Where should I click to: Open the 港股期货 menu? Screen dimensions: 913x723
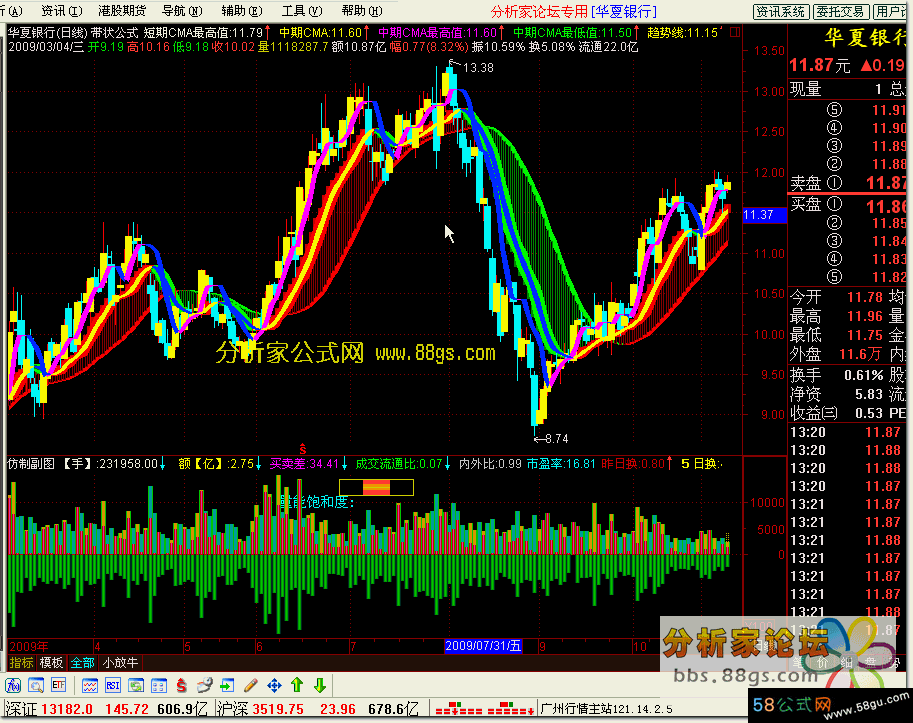pyautogui.click(x=122, y=10)
